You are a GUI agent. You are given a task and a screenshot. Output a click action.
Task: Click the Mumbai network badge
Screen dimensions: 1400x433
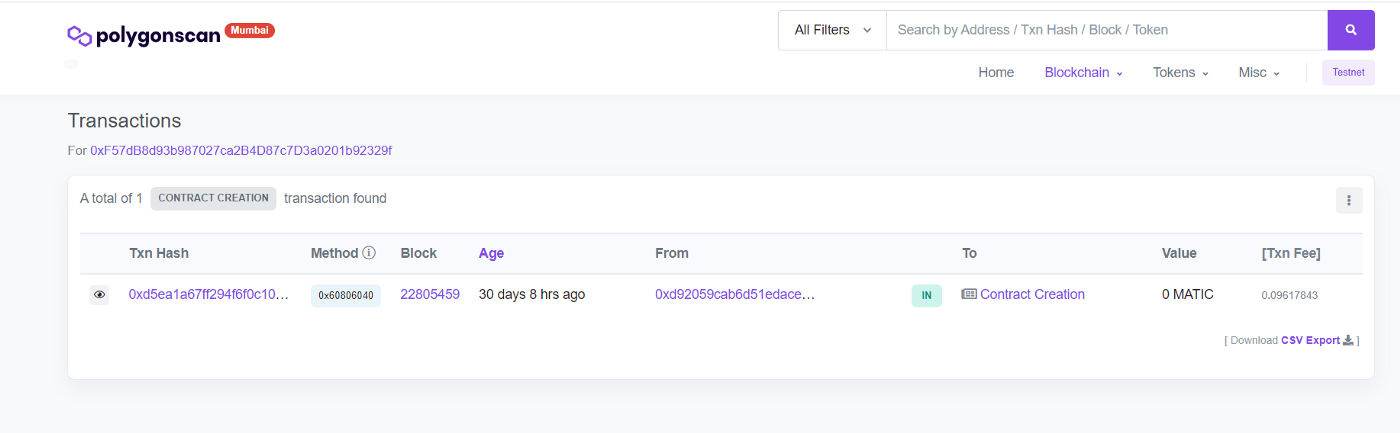[x=250, y=30]
